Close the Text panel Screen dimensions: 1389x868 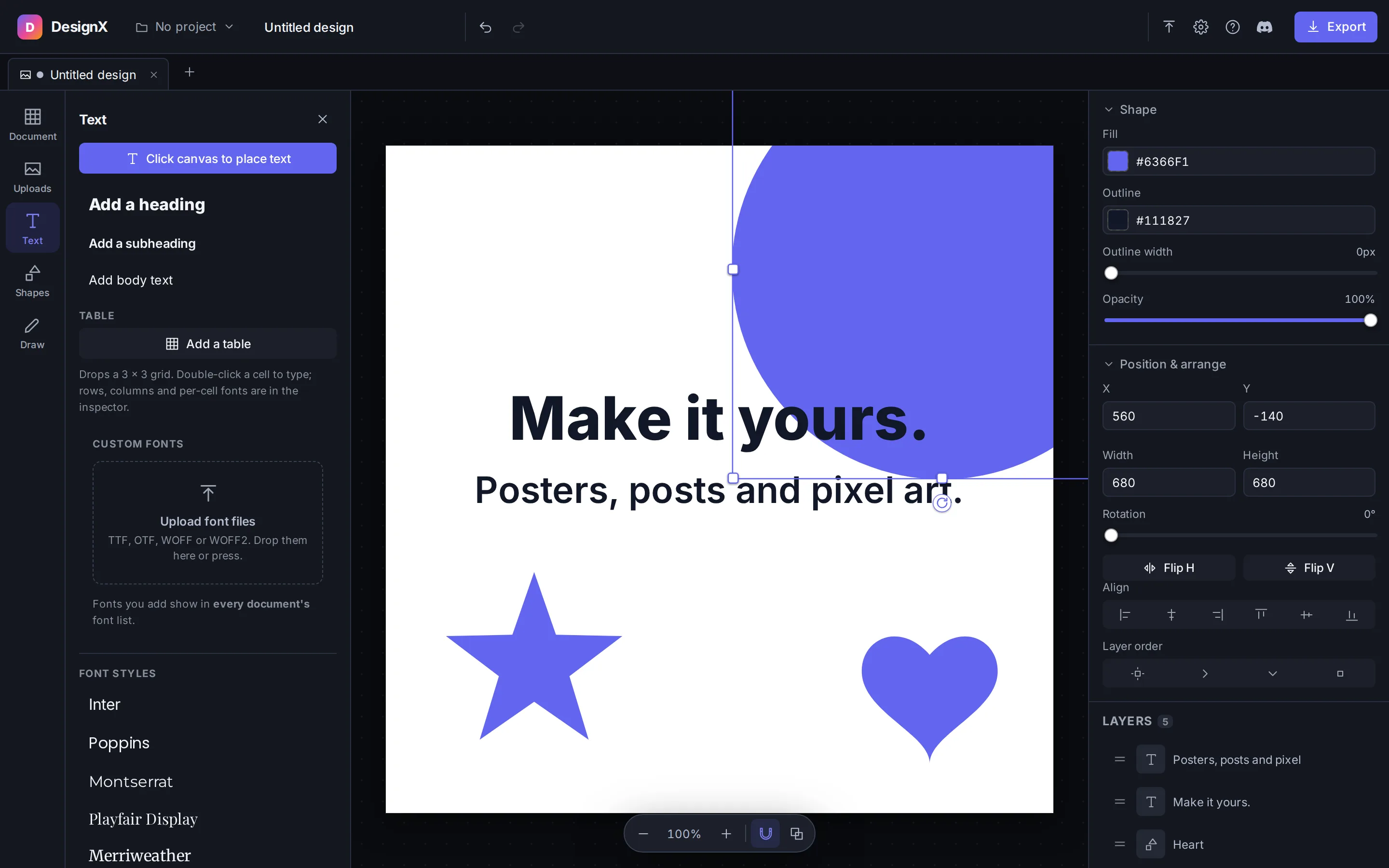[323, 120]
